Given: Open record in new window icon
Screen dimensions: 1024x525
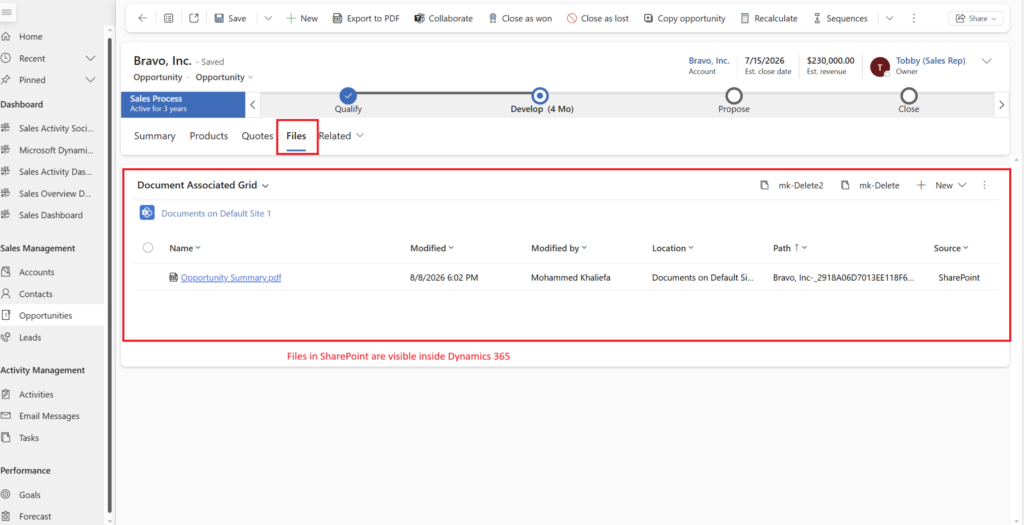Looking at the screenshot, I should coord(194,18).
